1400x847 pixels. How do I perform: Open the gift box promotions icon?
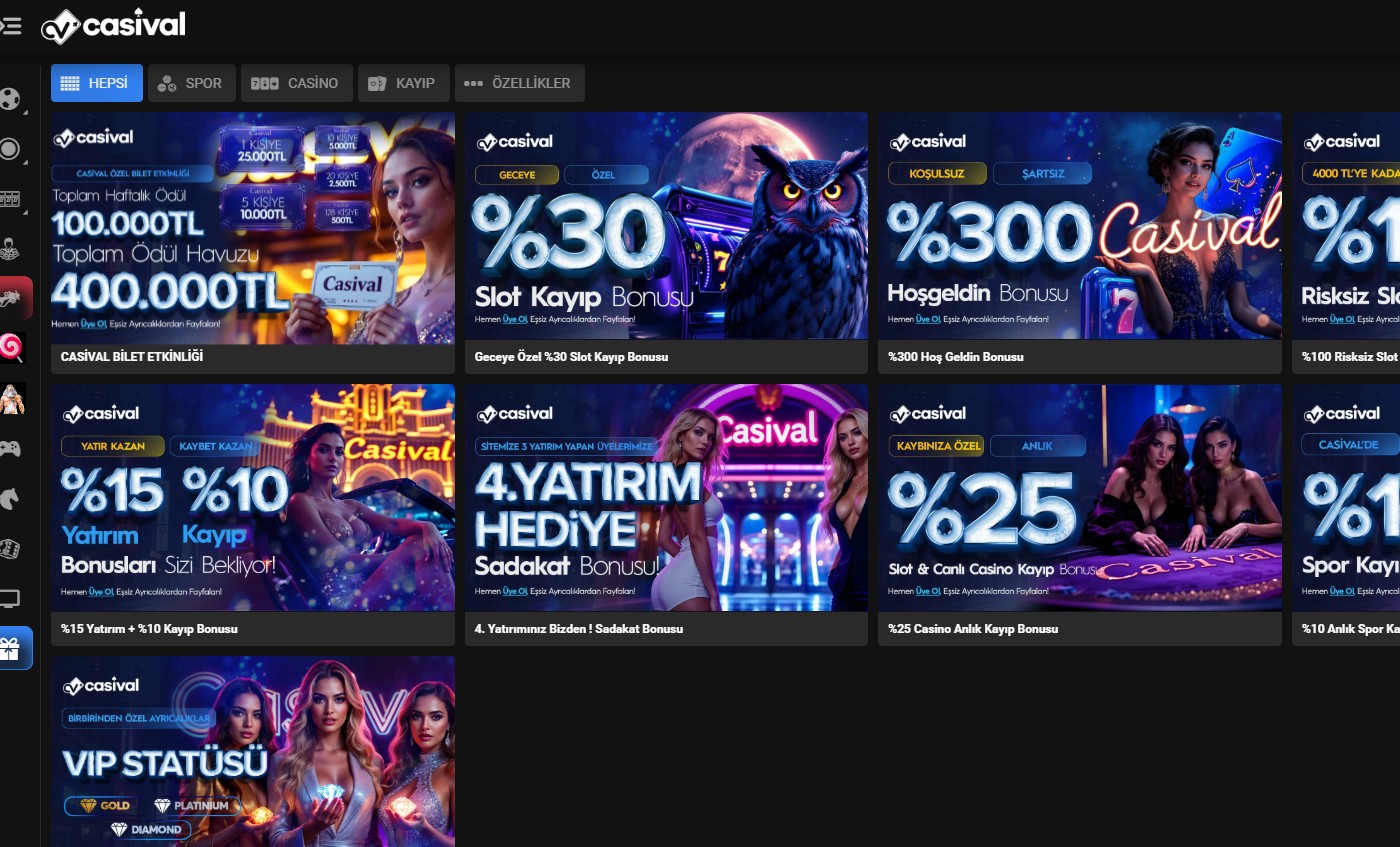[x=12, y=648]
